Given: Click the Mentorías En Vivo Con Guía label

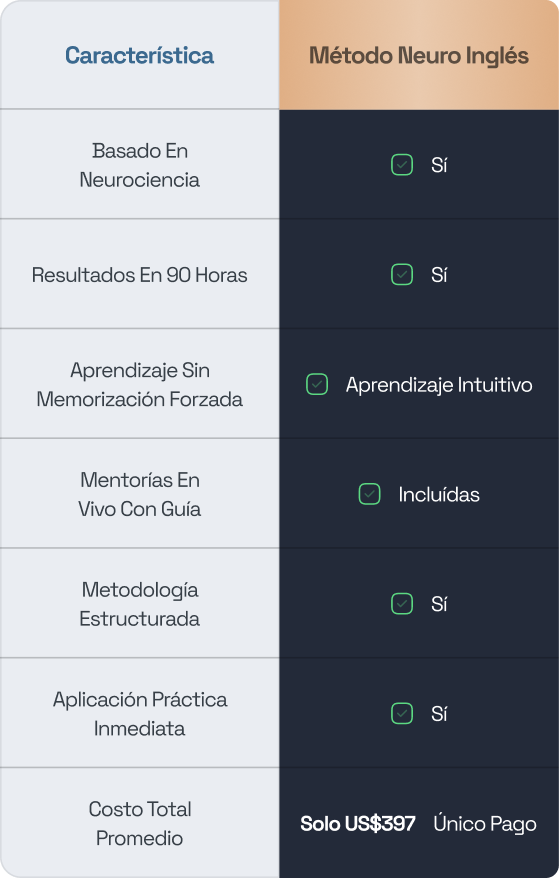Looking at the screenshot, I should [x=139, y=494].
